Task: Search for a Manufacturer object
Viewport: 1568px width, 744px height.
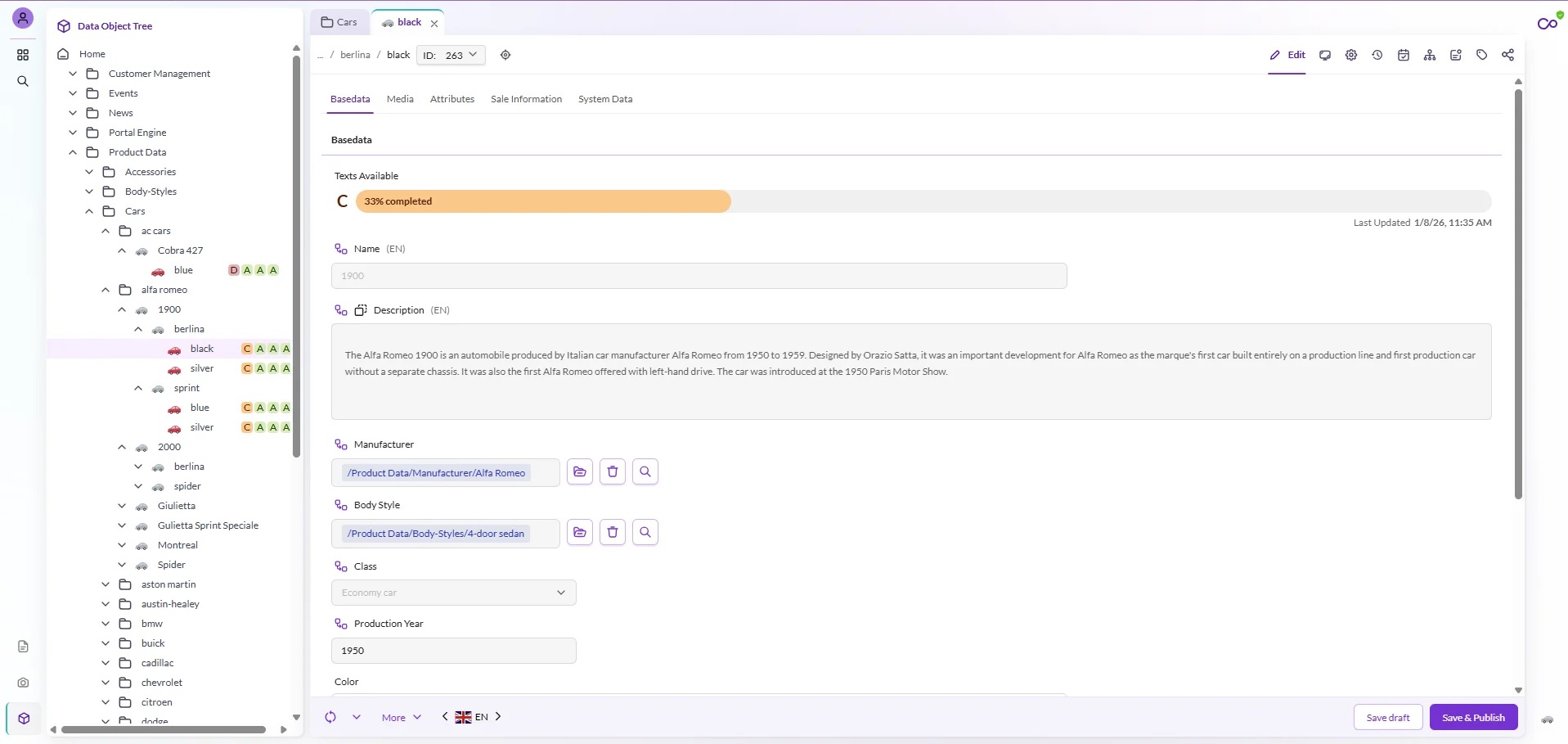Action: (645, 471)
